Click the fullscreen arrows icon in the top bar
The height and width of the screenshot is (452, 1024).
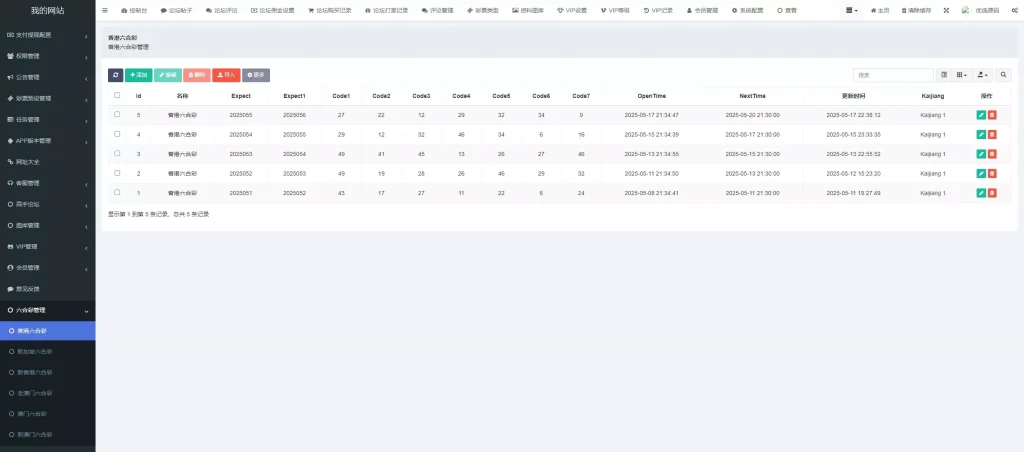pos(946,11)
